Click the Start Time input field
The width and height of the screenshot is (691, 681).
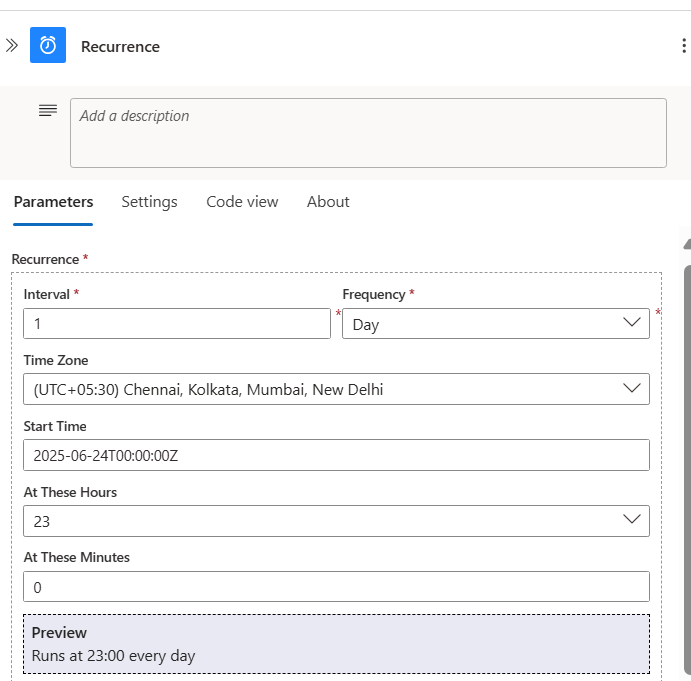pos(336,455)
